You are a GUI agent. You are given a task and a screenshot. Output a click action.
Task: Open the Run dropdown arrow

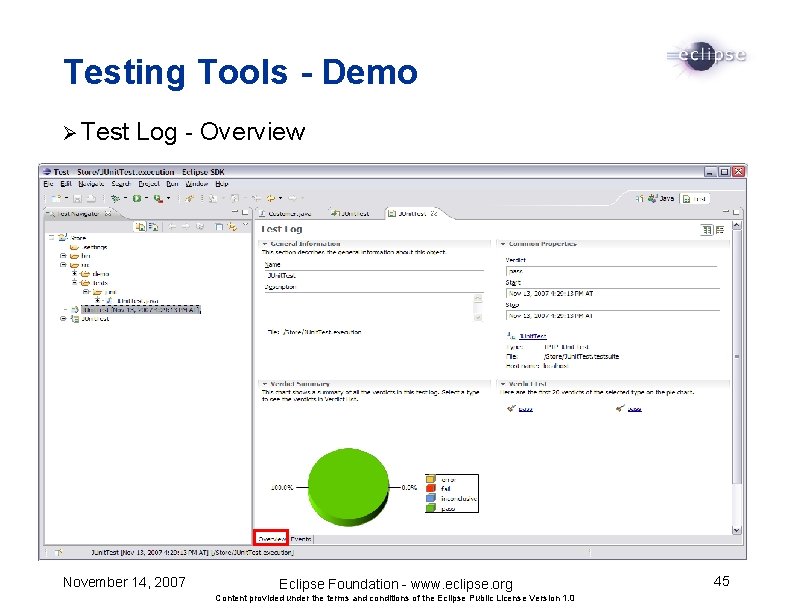click(x=146, y=198)
